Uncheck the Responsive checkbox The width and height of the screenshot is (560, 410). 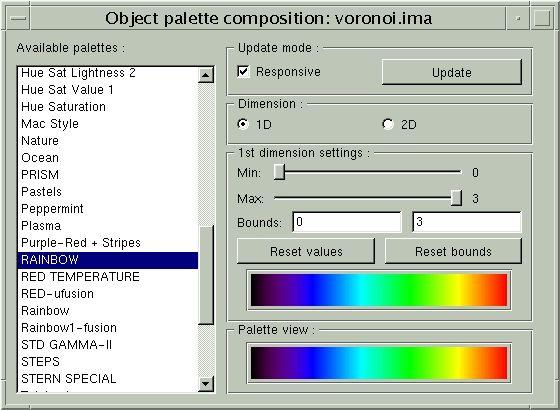click(x=243, y=72)
